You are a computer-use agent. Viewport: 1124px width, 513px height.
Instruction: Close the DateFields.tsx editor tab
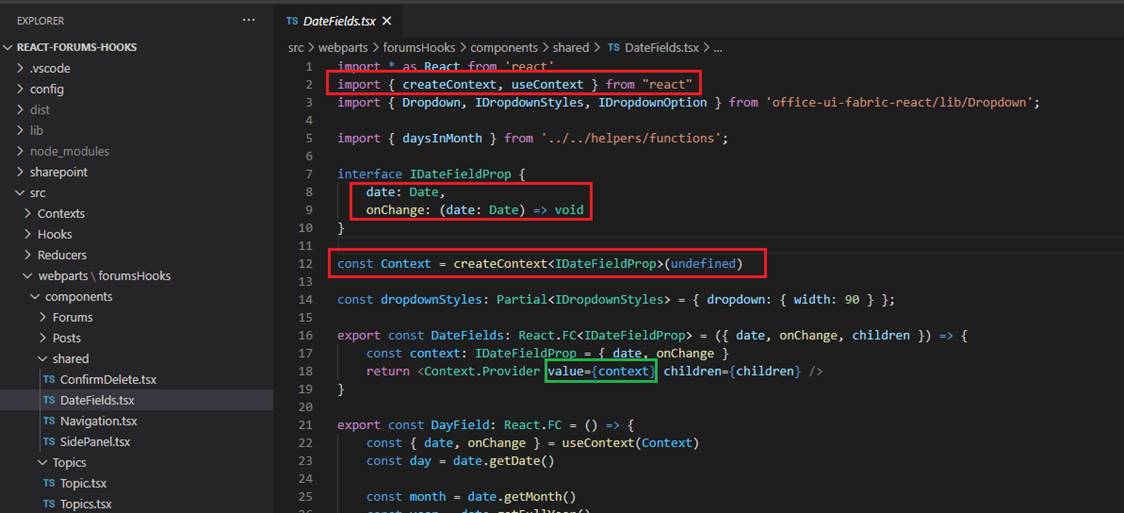pos(387,21)
